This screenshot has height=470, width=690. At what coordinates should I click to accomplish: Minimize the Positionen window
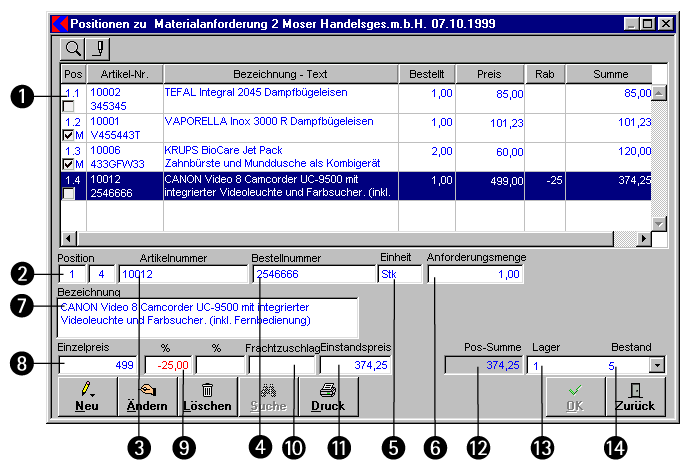(x=632, y=24)
